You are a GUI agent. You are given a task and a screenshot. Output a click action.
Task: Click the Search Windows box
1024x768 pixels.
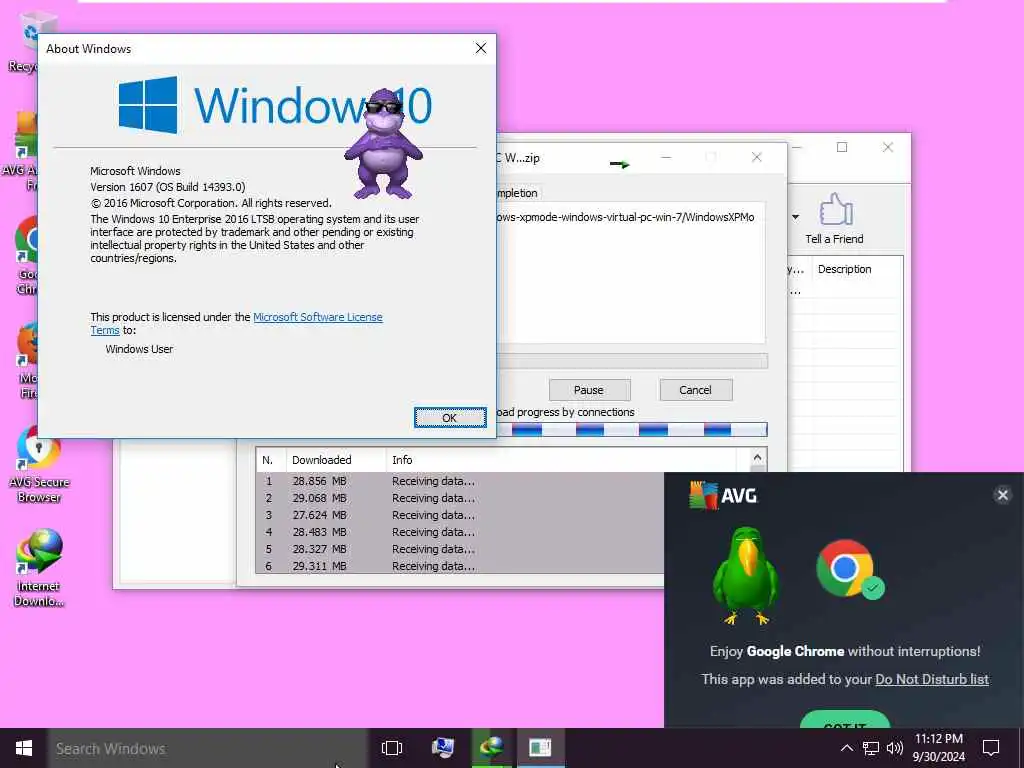click(208, 748)
